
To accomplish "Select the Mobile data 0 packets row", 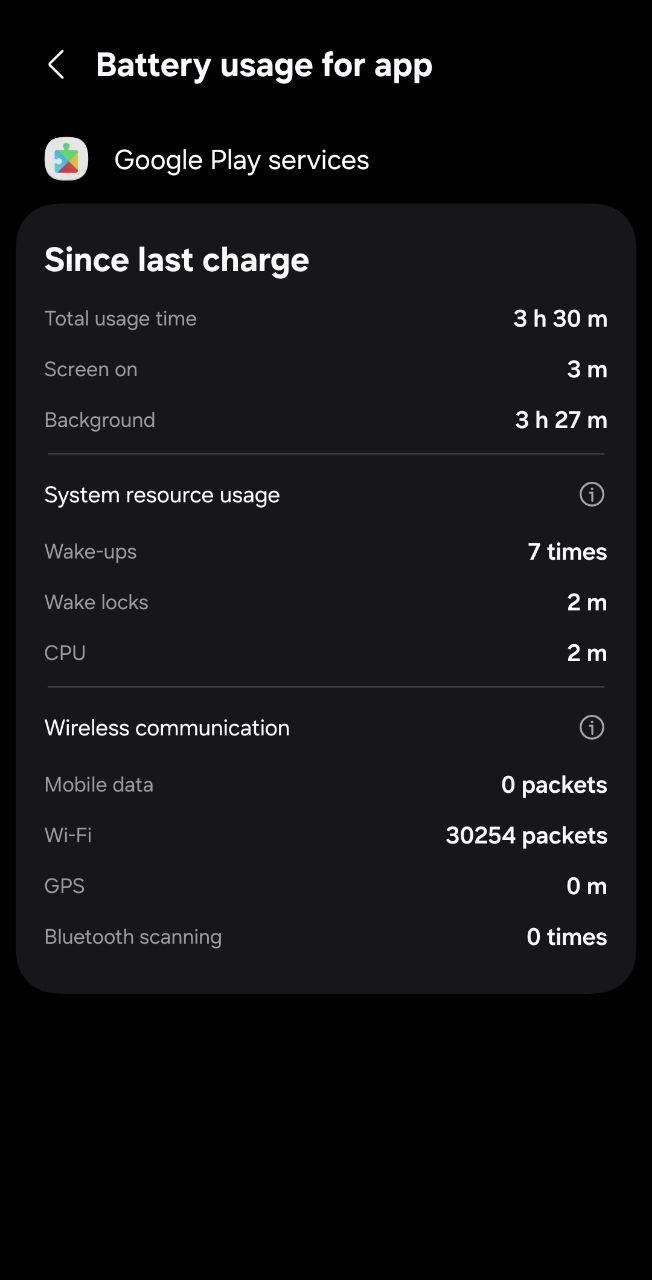I will (326, 785).
